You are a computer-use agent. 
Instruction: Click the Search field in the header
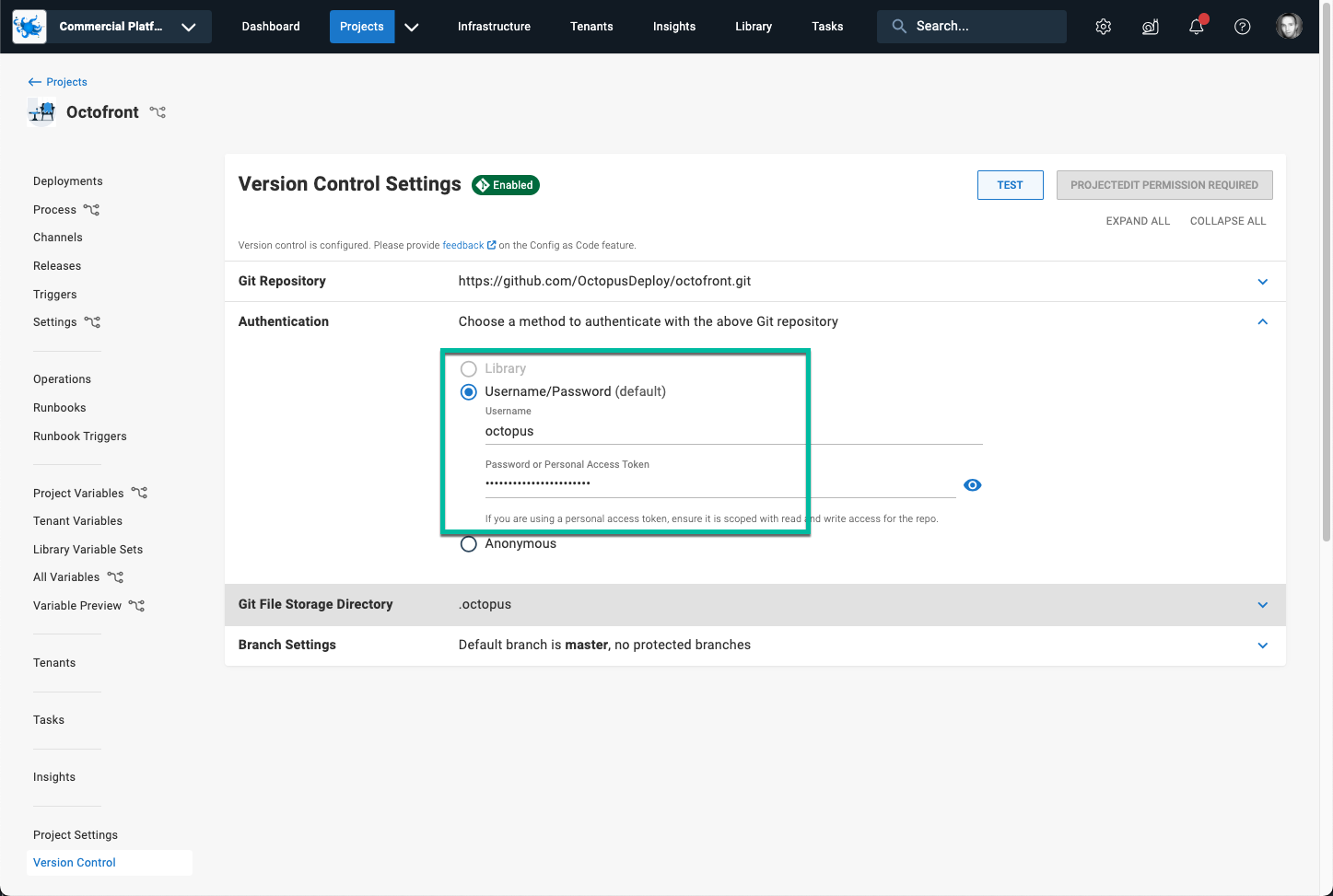tap(971, 26)
